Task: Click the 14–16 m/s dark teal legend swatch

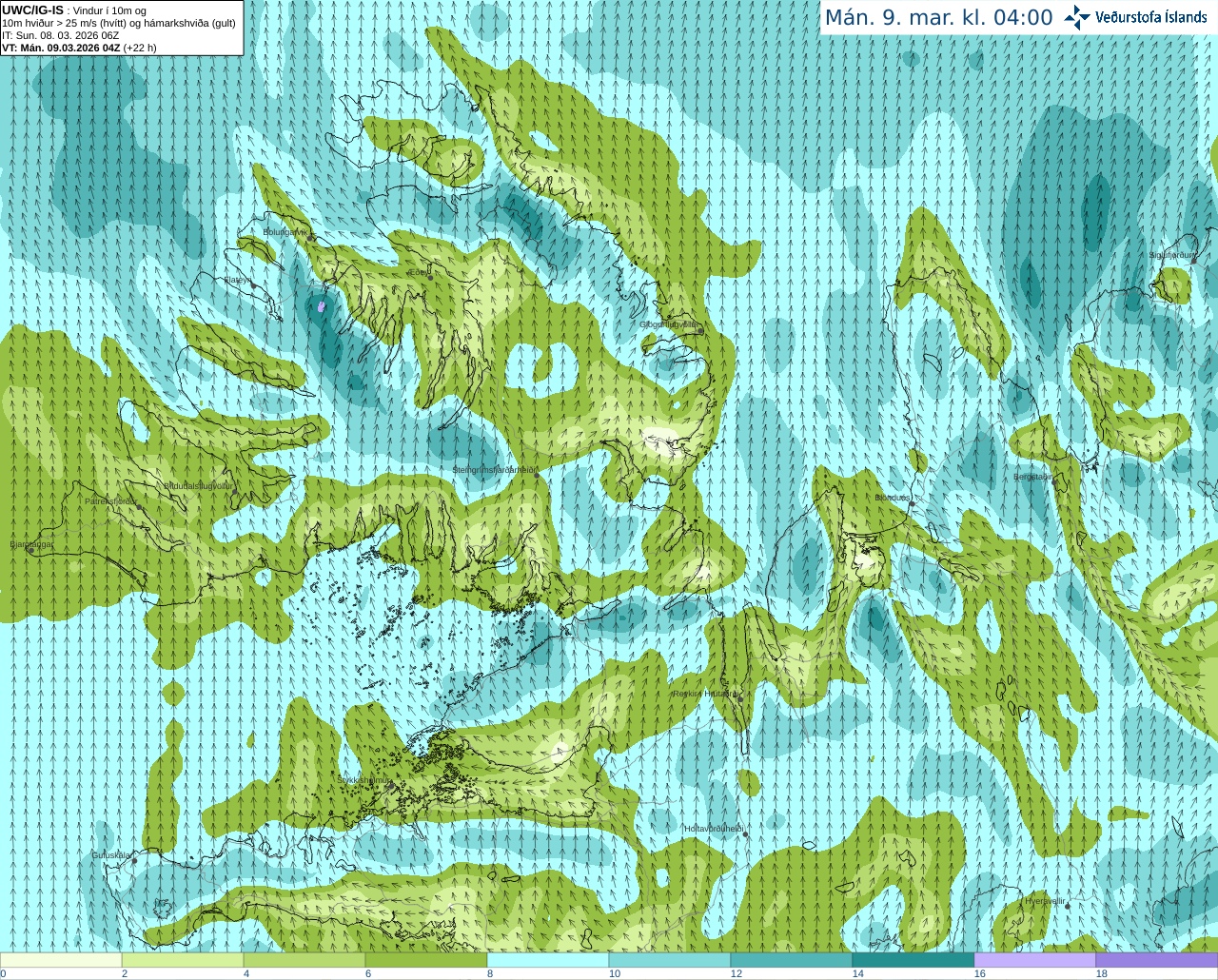Action: 913,960
